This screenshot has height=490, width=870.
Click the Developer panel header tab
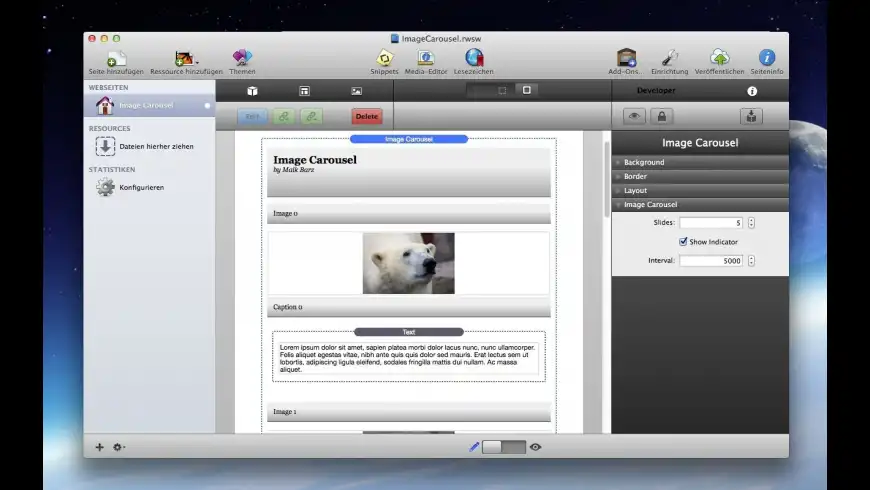(x=656, y=90)
